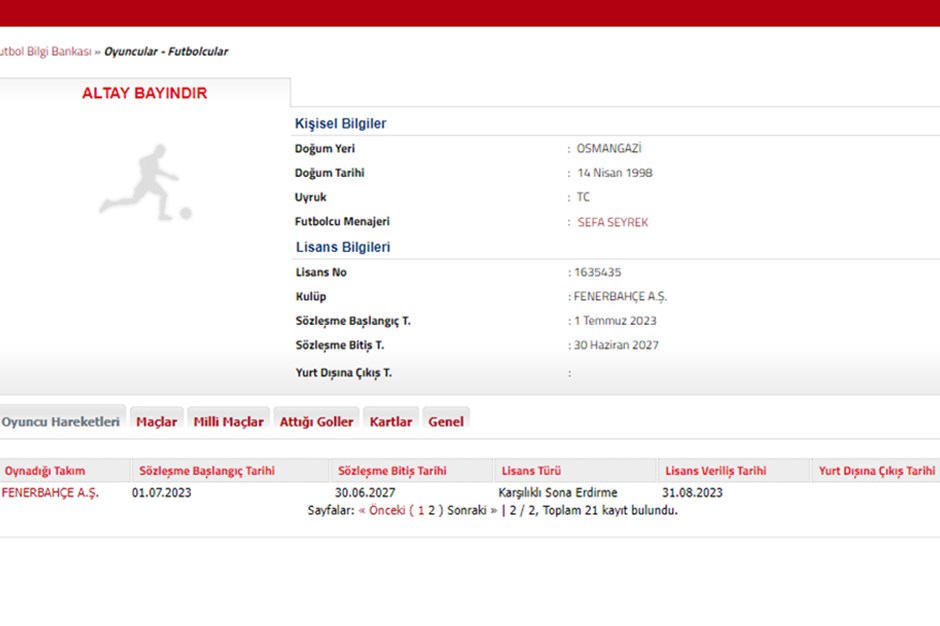Screen dimensions: 940x626
Task: Select the Yurt Dışına Çıkış Tarihi header
Action: [x=877, y=470]
